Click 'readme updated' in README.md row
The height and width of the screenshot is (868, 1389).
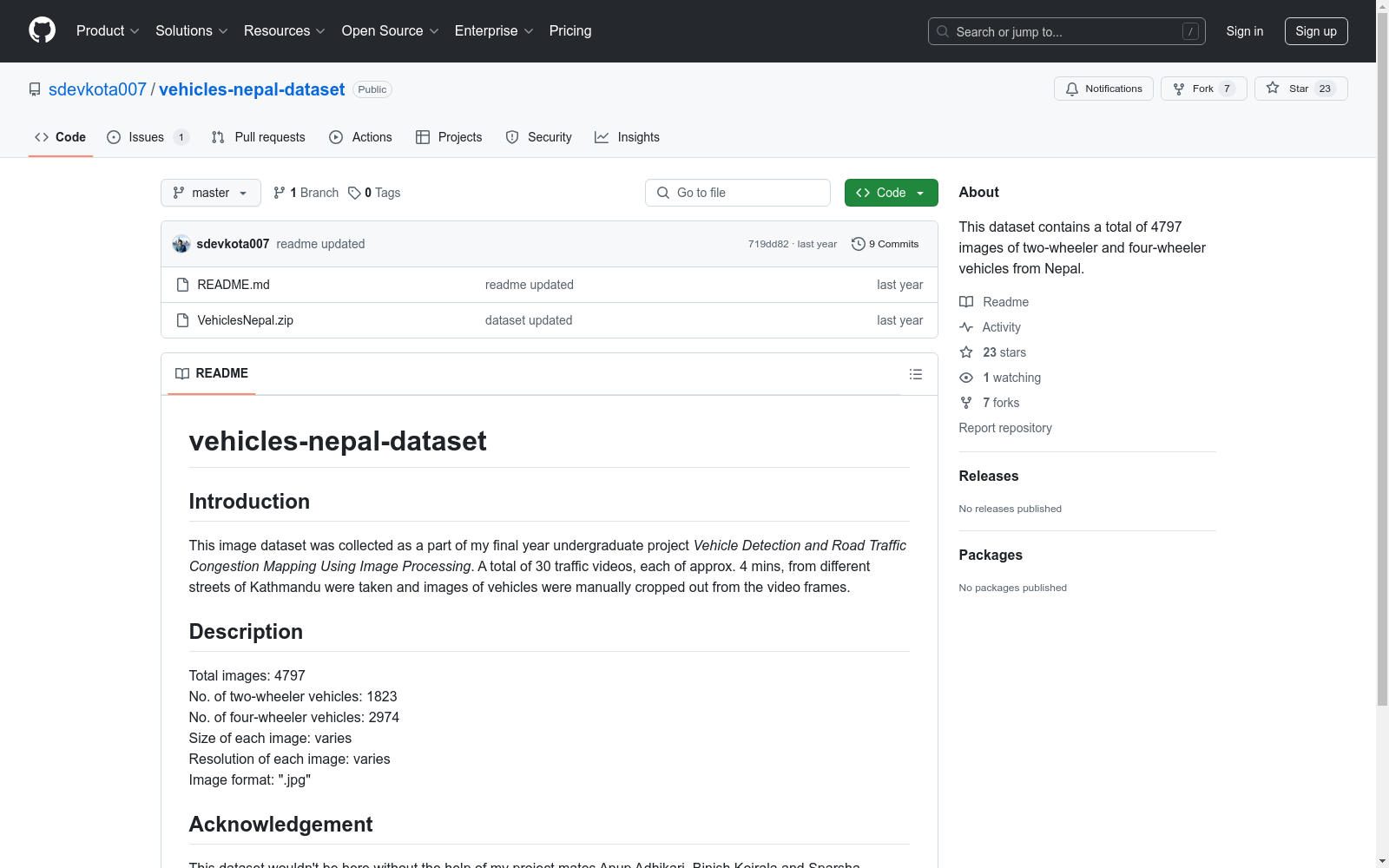tap(530, 285)
